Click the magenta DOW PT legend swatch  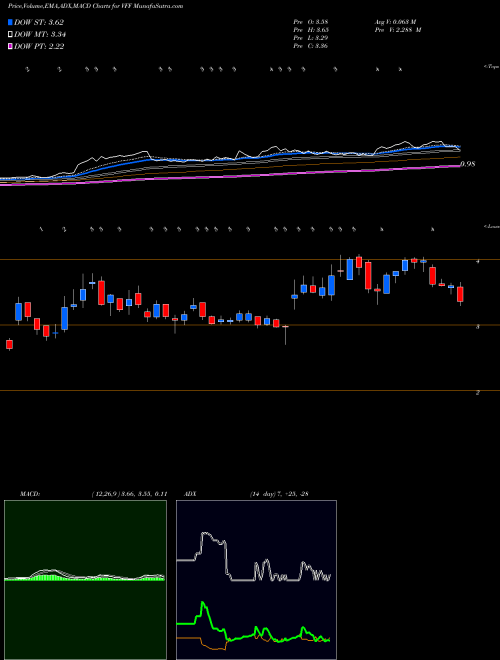pyautogui.click(x=10, y=47)
